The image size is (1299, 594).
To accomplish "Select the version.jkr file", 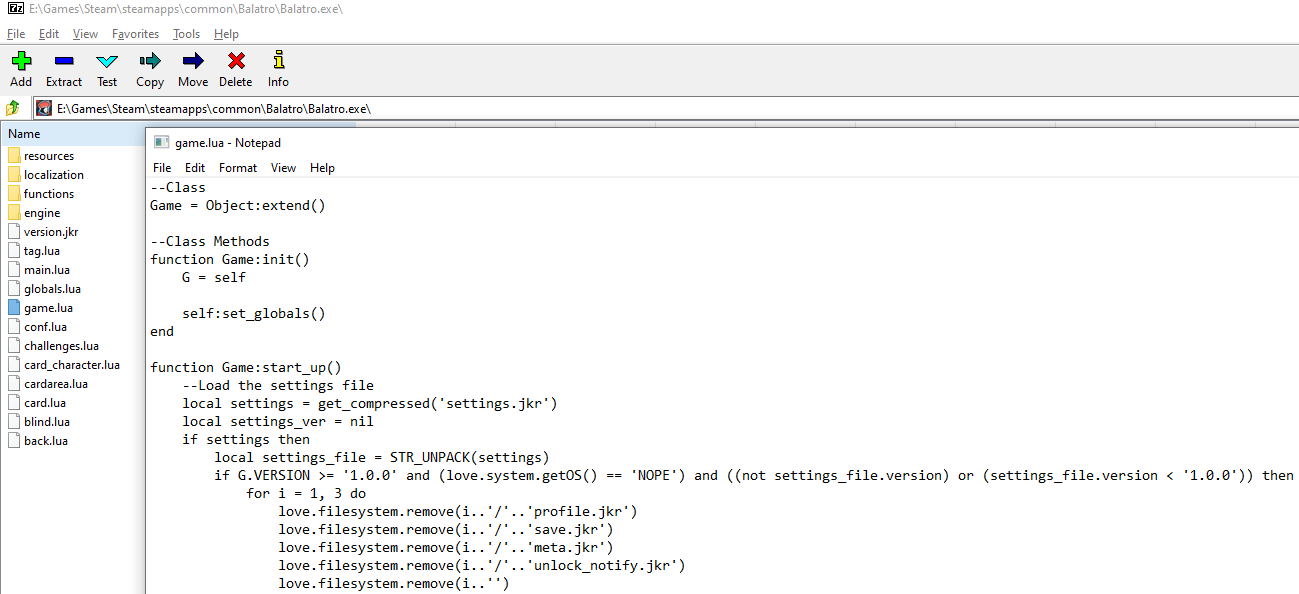I will click(x=51, y=232).
